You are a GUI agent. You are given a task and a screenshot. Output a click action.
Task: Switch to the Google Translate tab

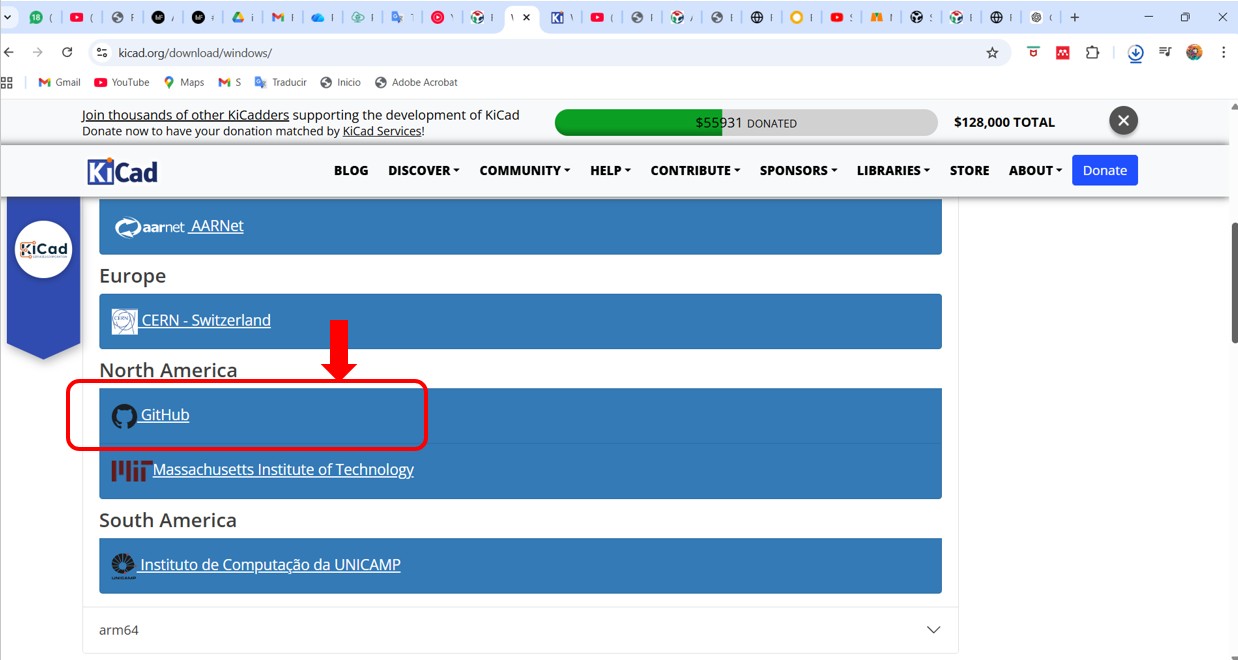point(400,17)
